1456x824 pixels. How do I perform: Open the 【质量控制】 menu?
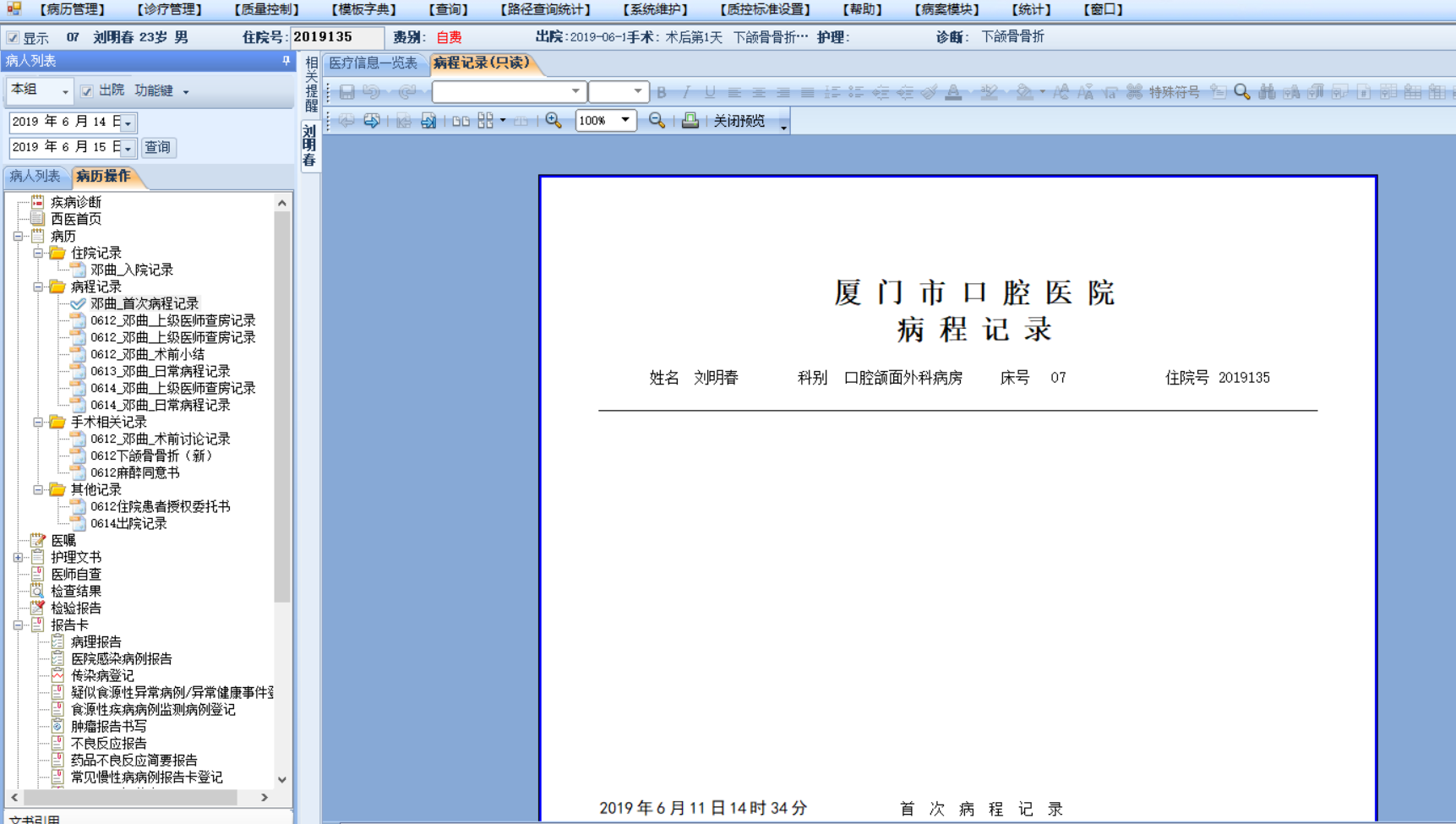click(x=267, y=9)
